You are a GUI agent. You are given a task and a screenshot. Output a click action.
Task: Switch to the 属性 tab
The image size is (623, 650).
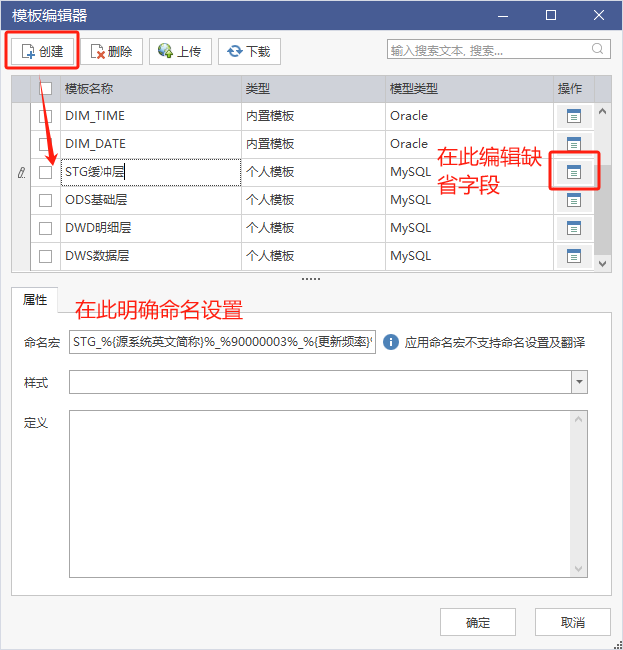35,300
